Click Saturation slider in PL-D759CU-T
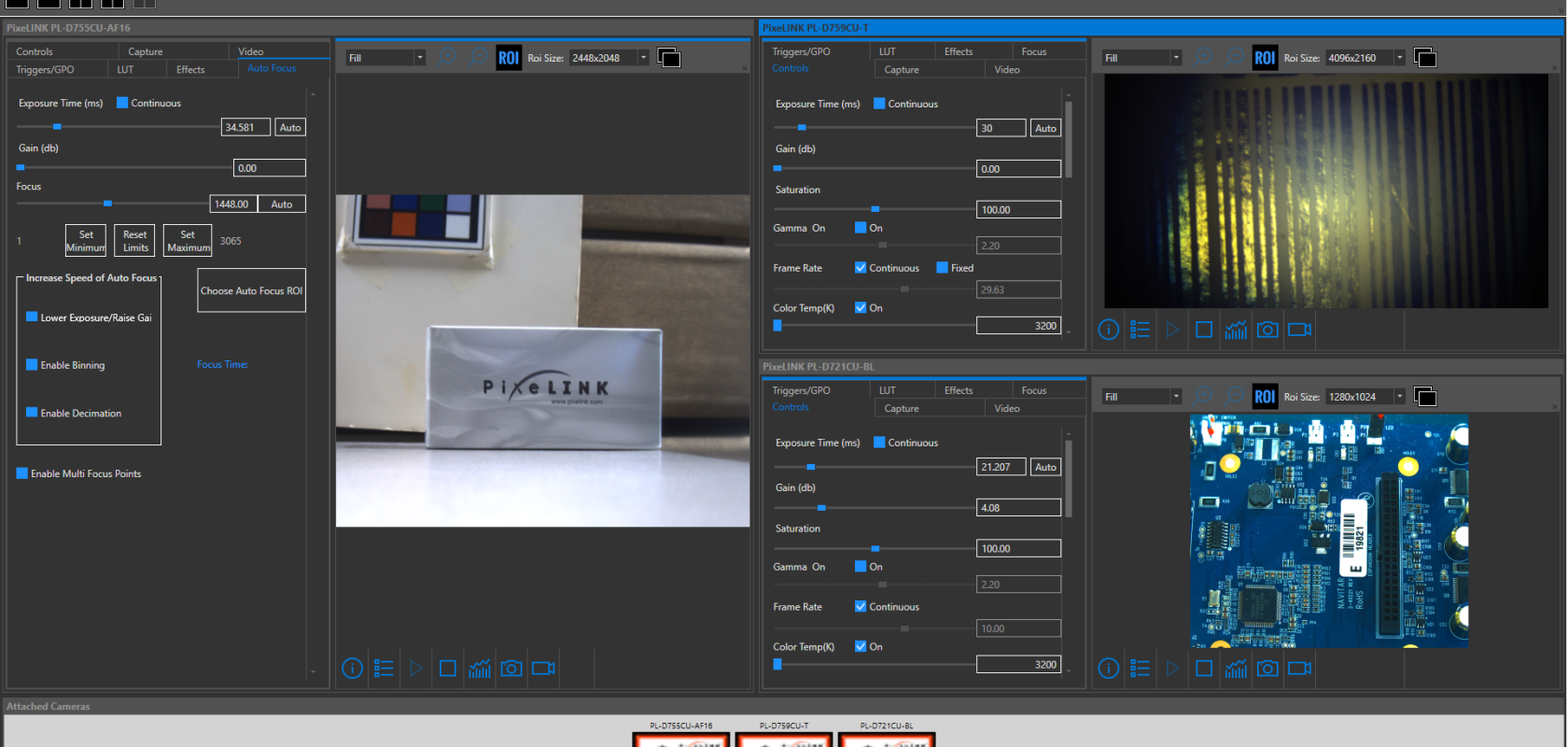 (875, 209)
